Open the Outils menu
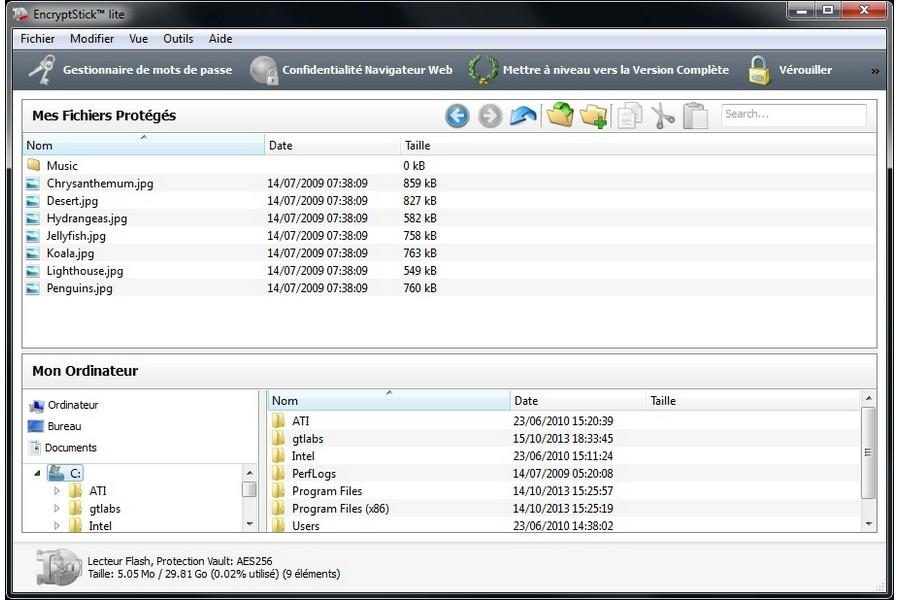900x600 pixels. pyautogui.click(x=178, y=39)
